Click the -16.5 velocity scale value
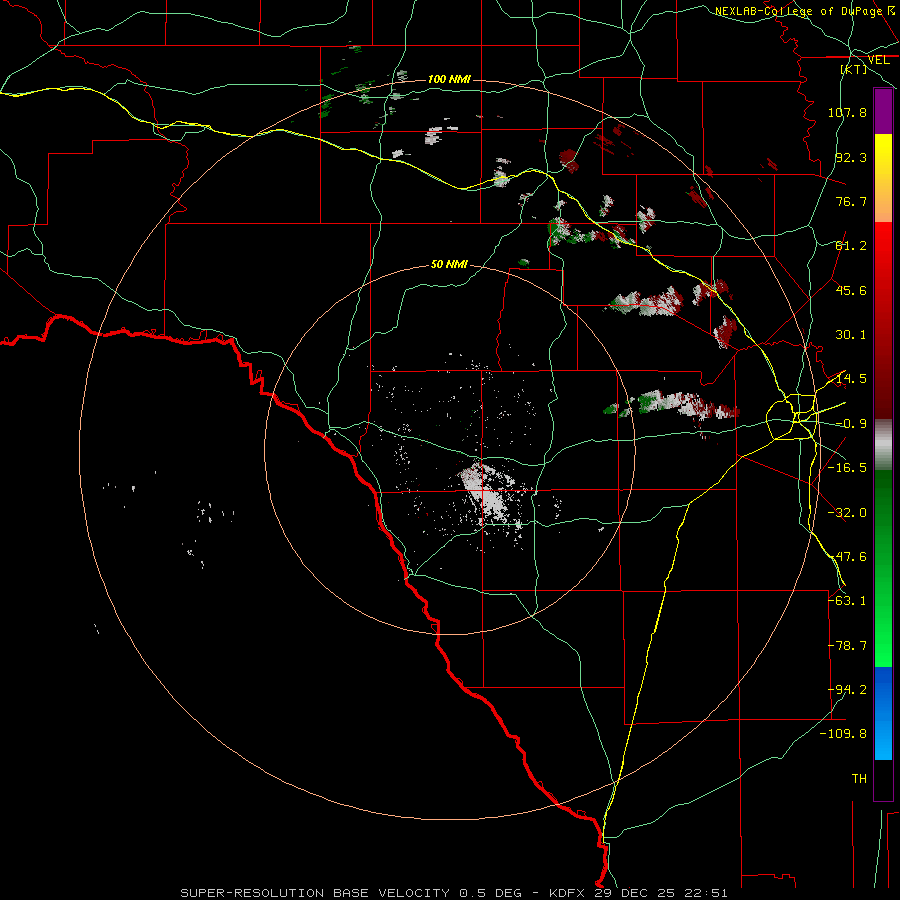Screen dimensions: 900x900 pyautogui.click(x=847, y=468)
